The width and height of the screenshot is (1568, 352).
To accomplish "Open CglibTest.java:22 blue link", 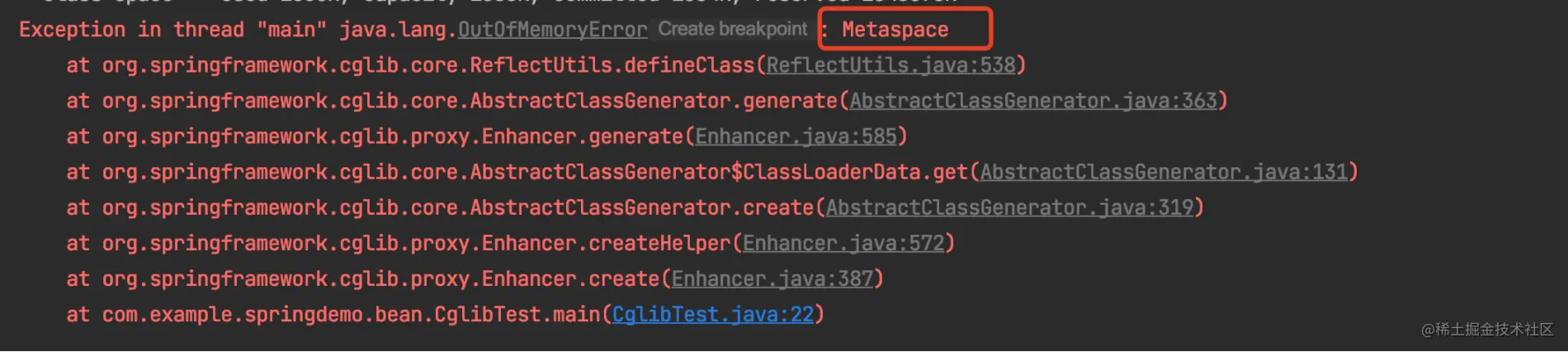I will (713, 315).
